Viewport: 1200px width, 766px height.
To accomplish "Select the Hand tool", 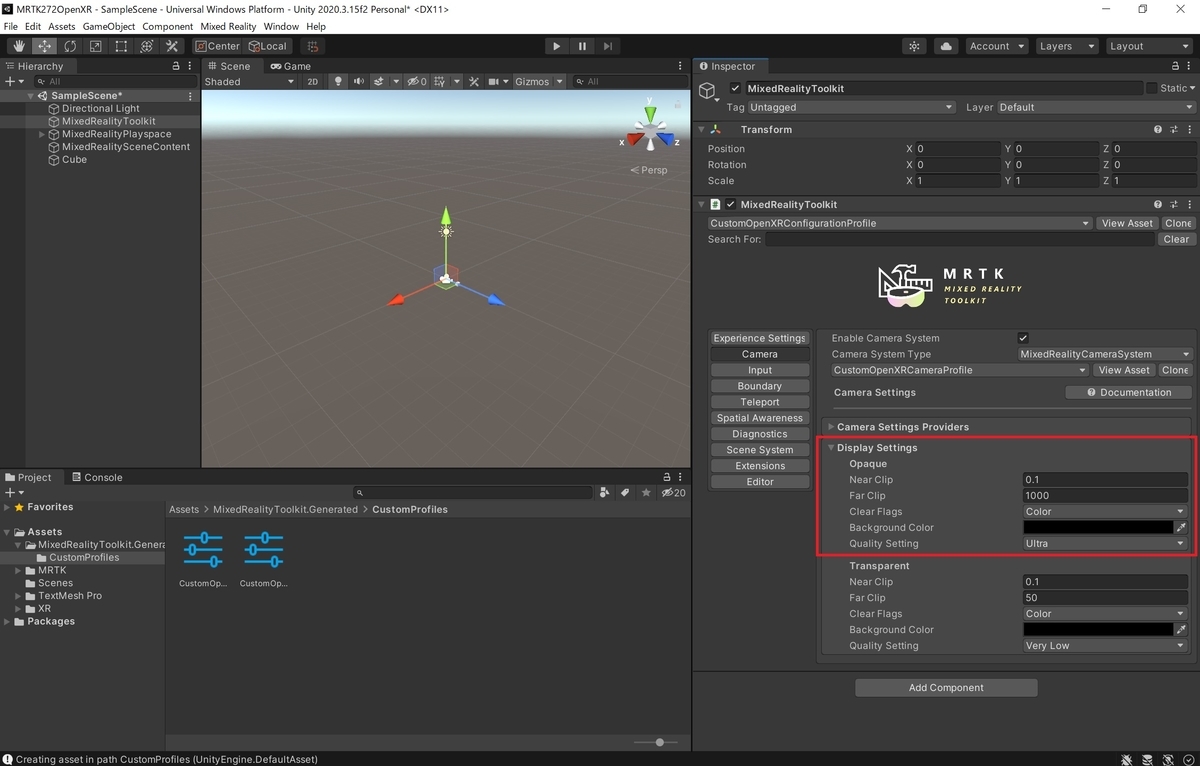I will (x=19, y=46).
